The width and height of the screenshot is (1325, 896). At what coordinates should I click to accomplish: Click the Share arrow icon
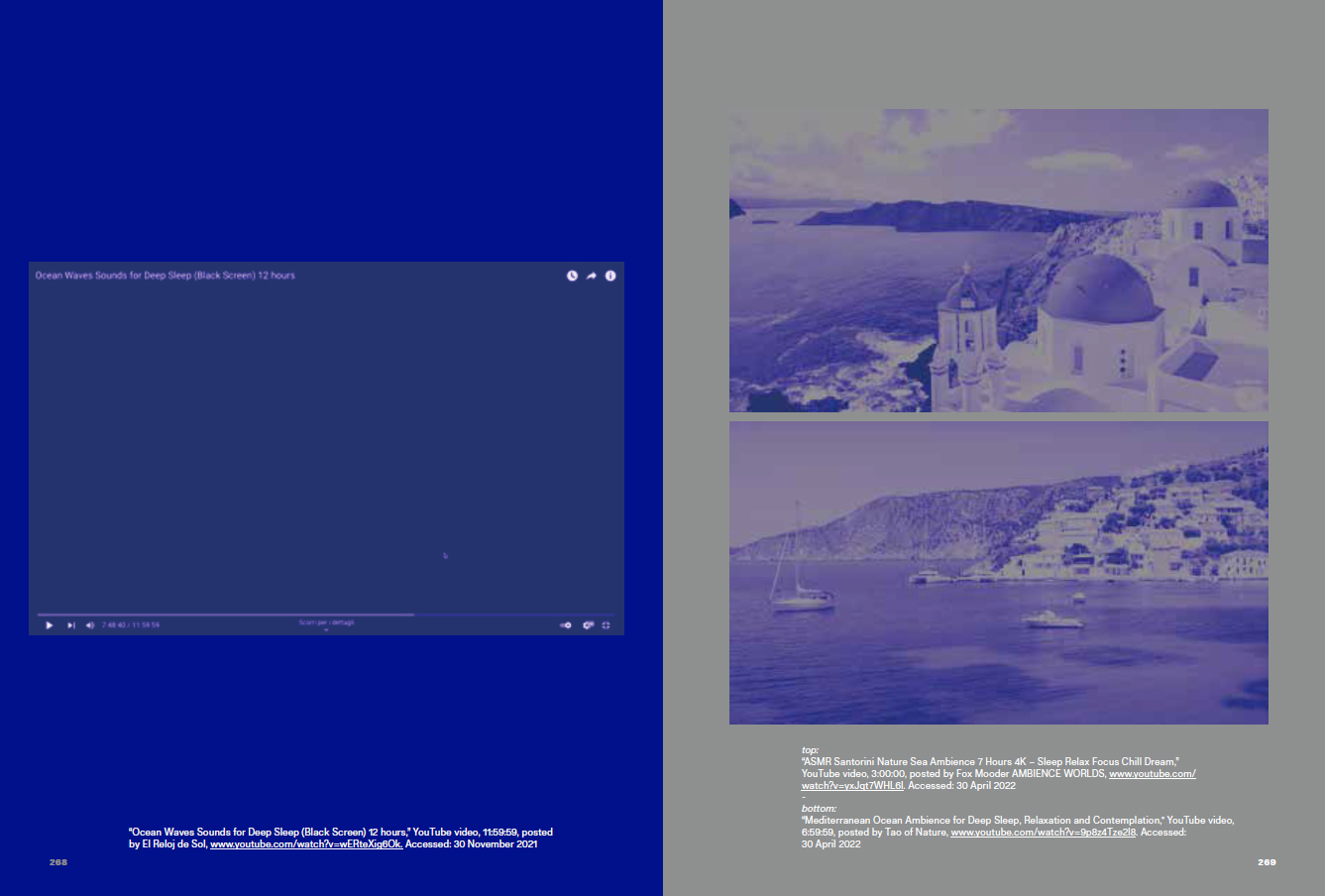click(591, 276)
